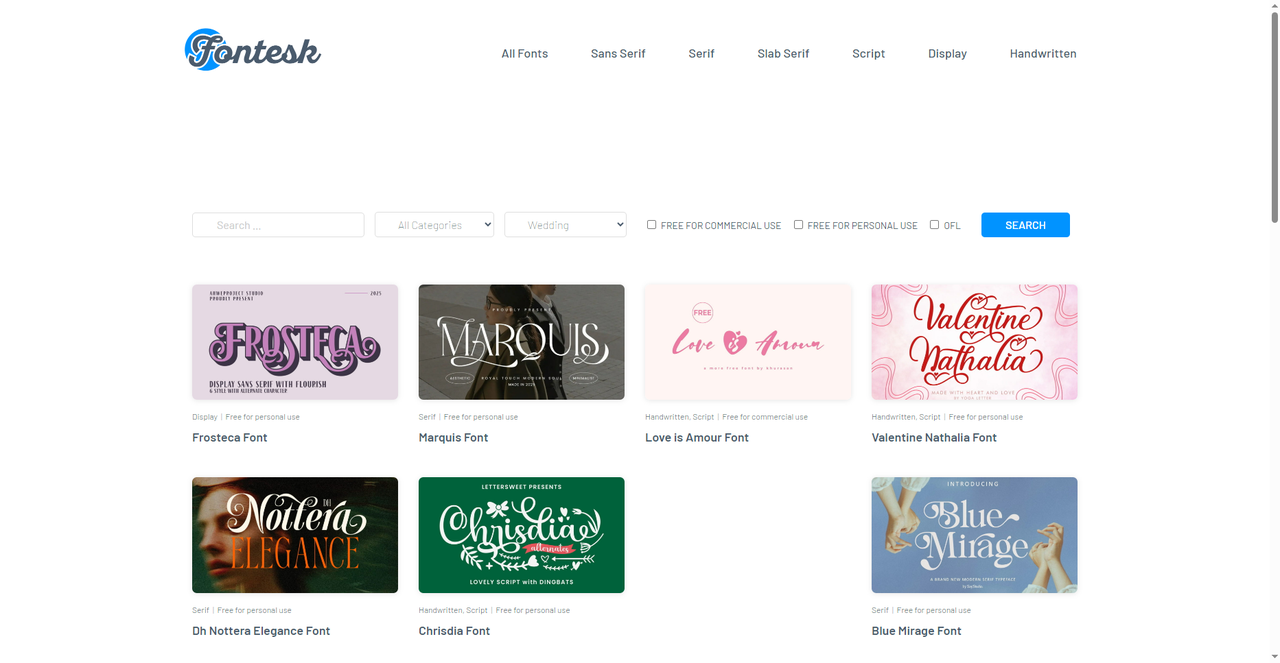Open the Marquis font preview image

521,342
